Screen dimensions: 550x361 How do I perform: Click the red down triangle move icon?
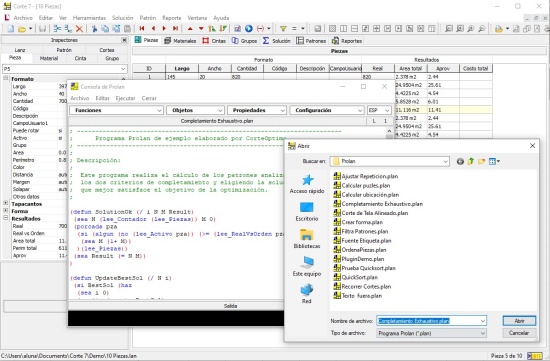coord(201,29)
